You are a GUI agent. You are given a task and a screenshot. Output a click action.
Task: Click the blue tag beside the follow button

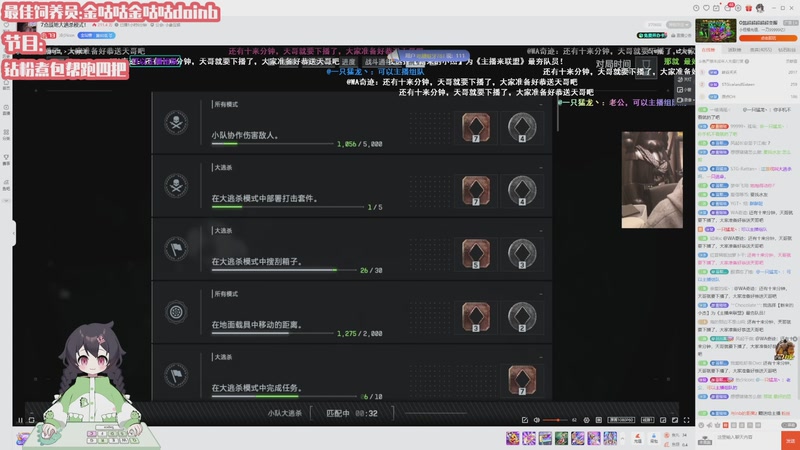96,35
